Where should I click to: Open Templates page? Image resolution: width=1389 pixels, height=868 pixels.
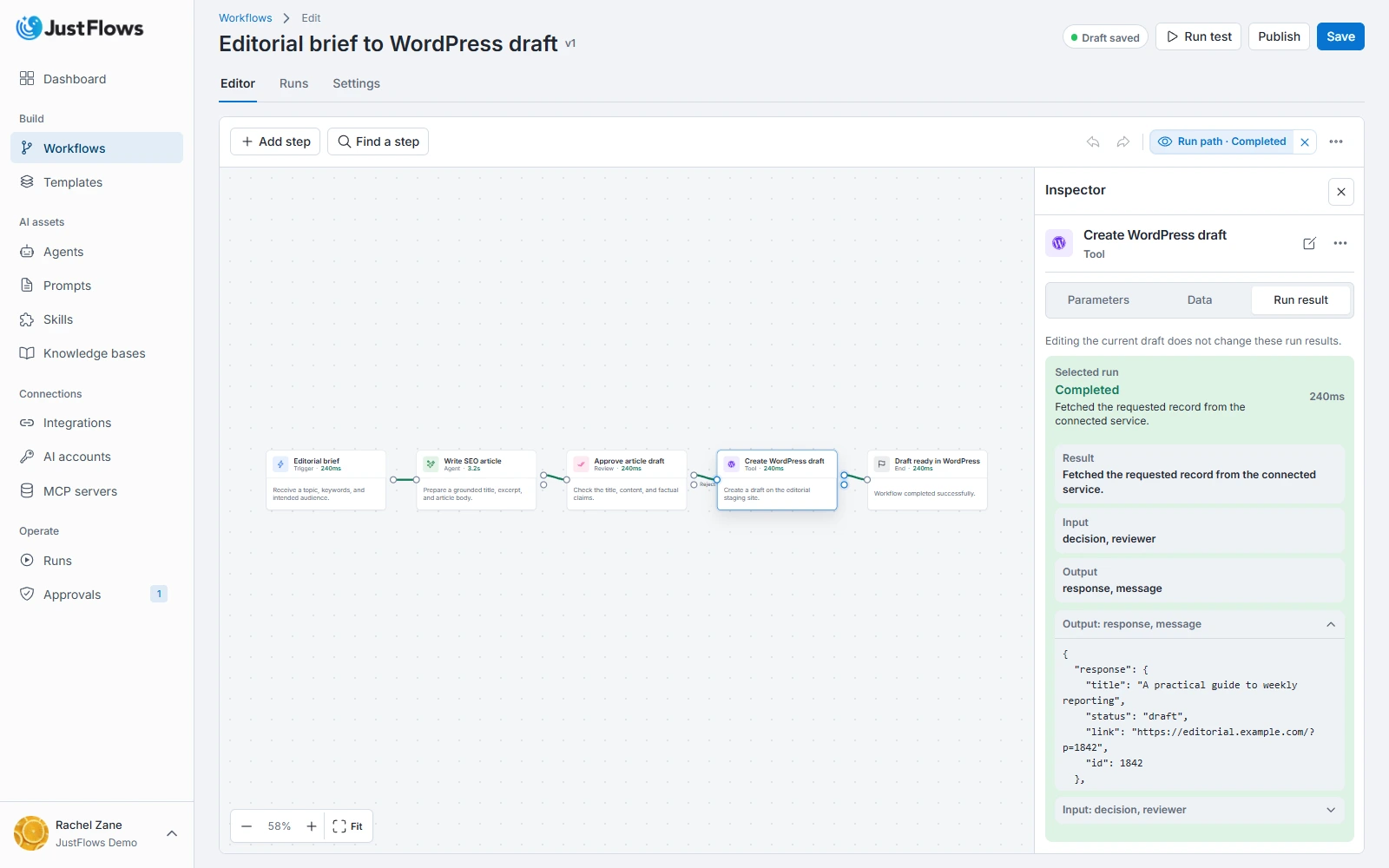pos(96,182)
